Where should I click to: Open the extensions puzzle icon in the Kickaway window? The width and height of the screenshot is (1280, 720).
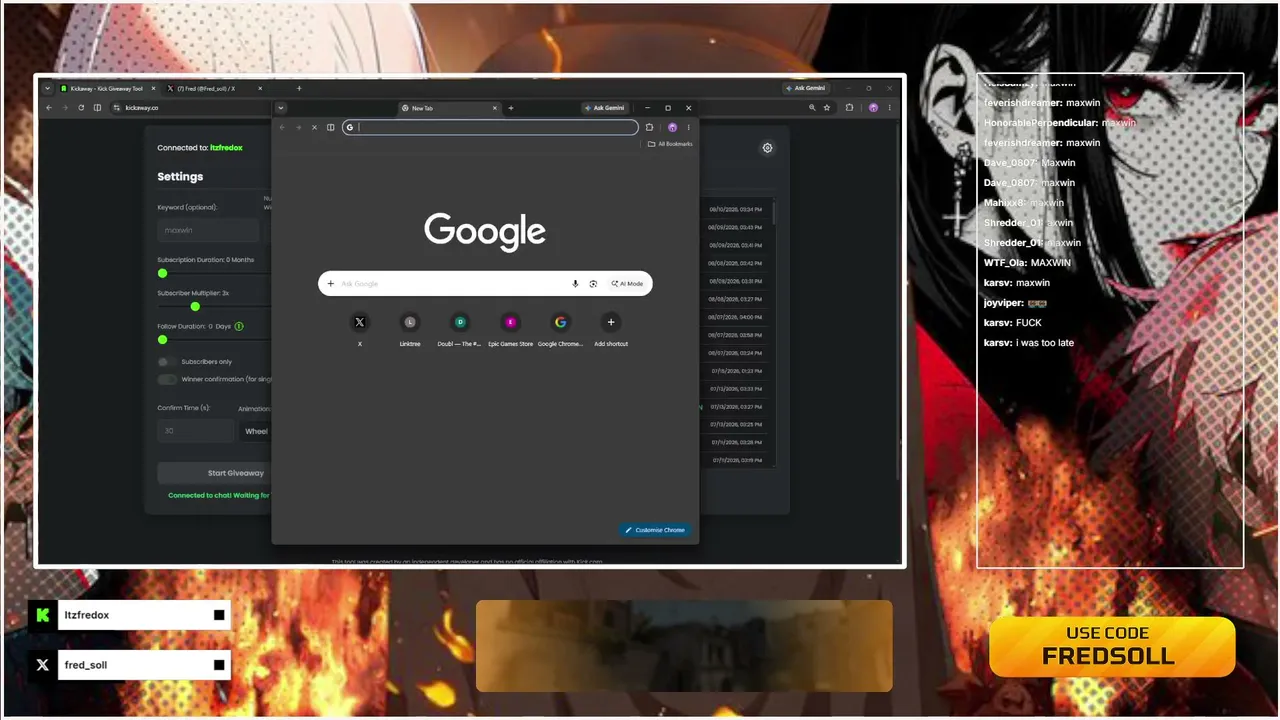(x=850, y=108)
